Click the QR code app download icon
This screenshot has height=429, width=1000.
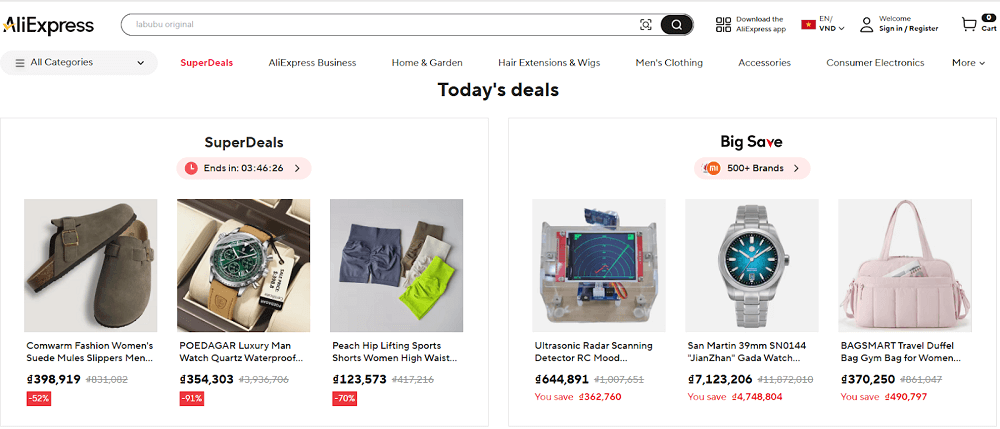pyautogui.click(x=724, y=25)
